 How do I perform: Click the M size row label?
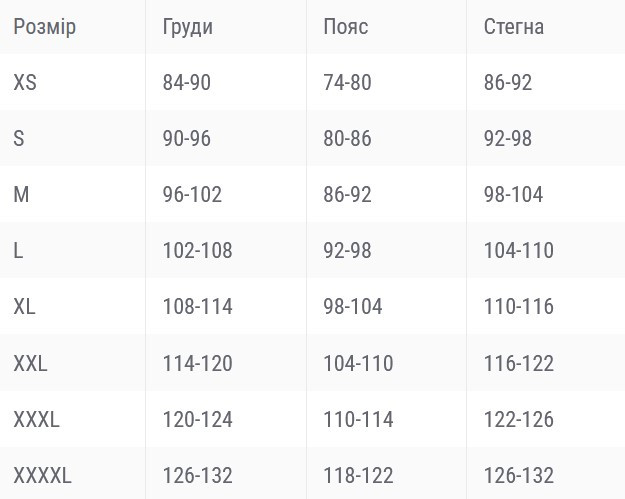point(21,194)
